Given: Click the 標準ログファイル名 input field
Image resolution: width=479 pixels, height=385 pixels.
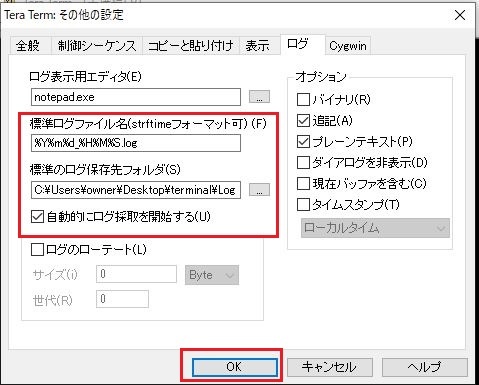Looking at the screenshot, I should [x=136, y=143].
